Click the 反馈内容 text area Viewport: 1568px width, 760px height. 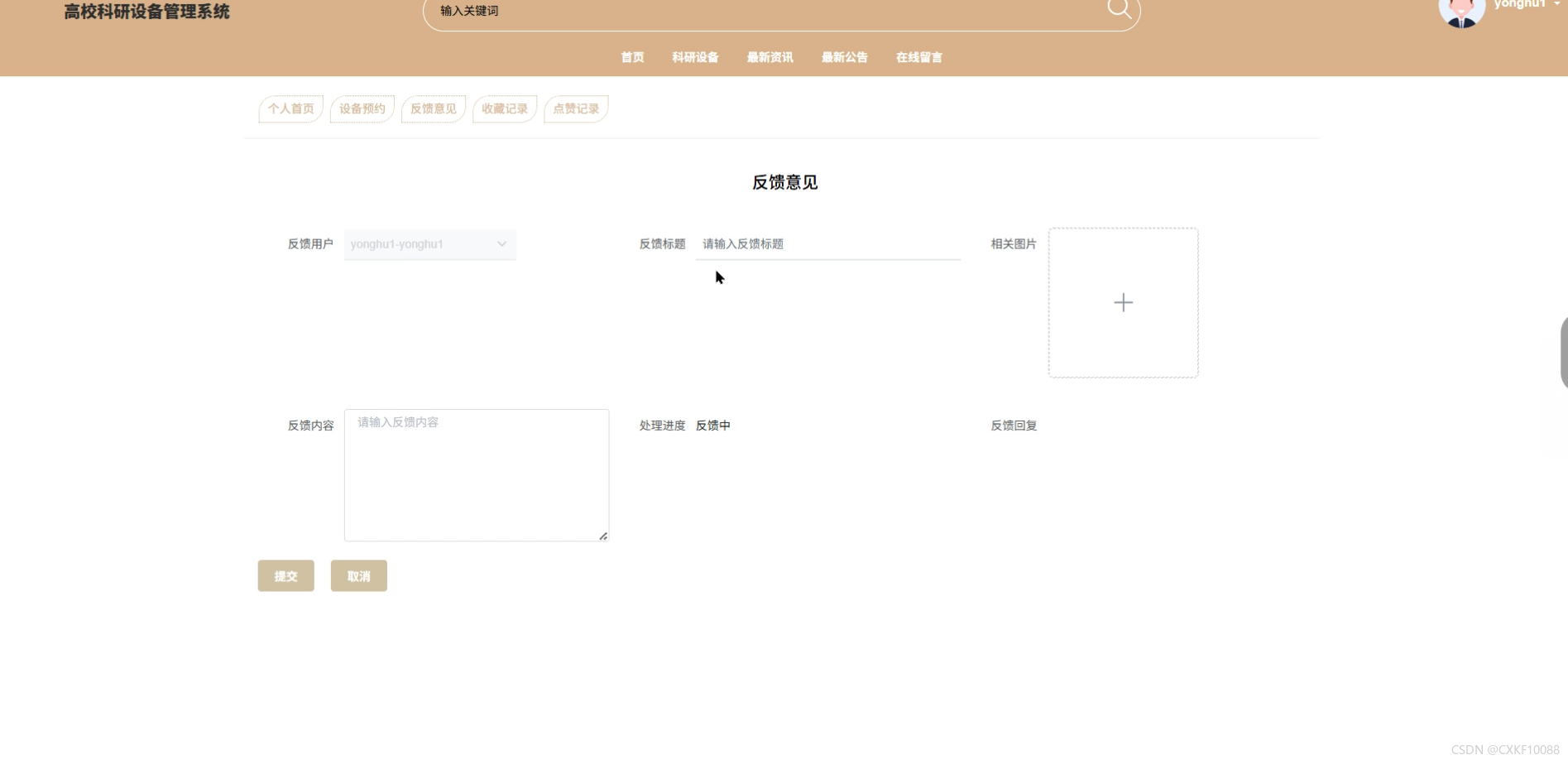click(x=477, y=475)
